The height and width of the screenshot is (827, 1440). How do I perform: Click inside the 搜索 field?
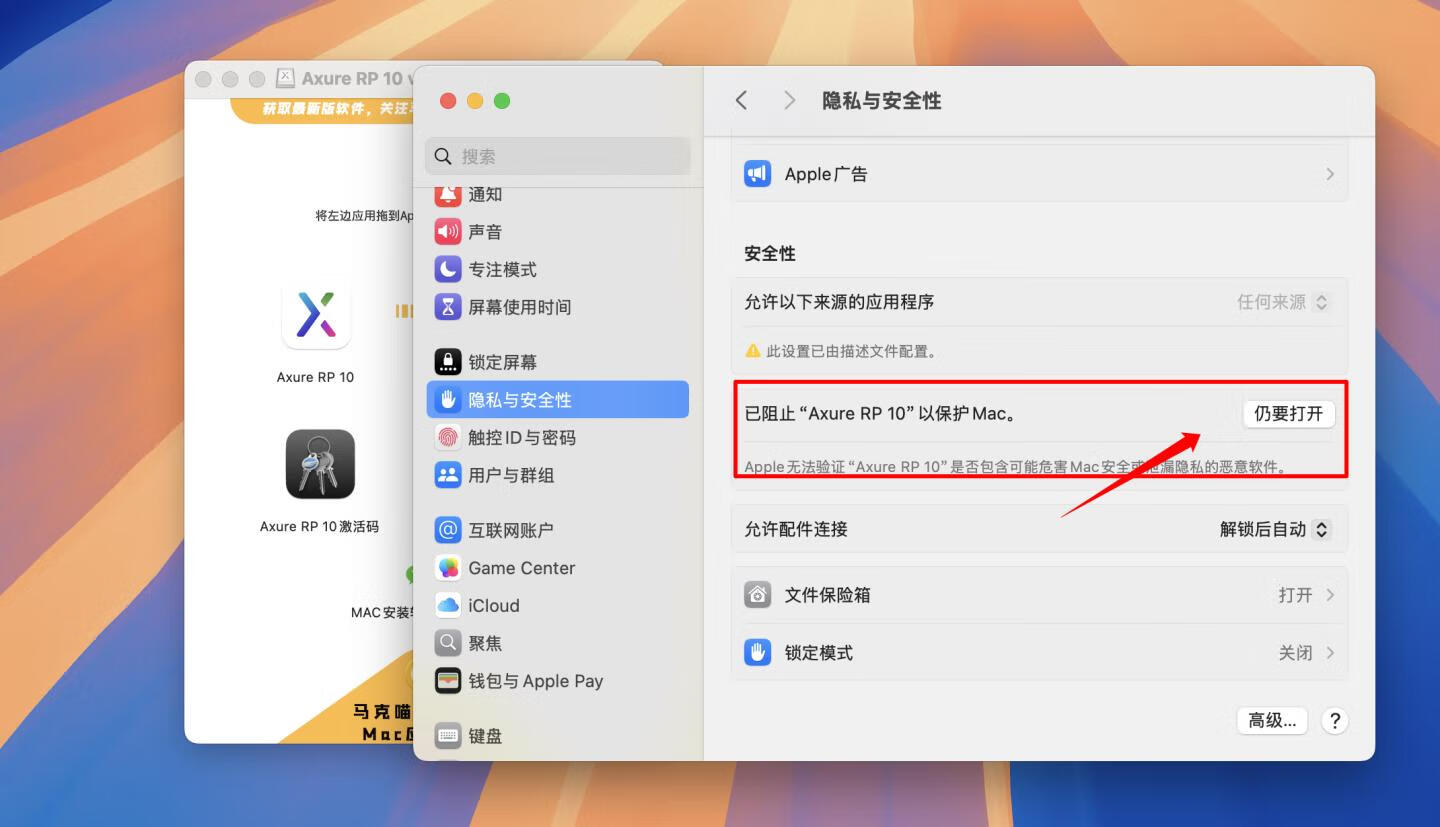[557, 156]
